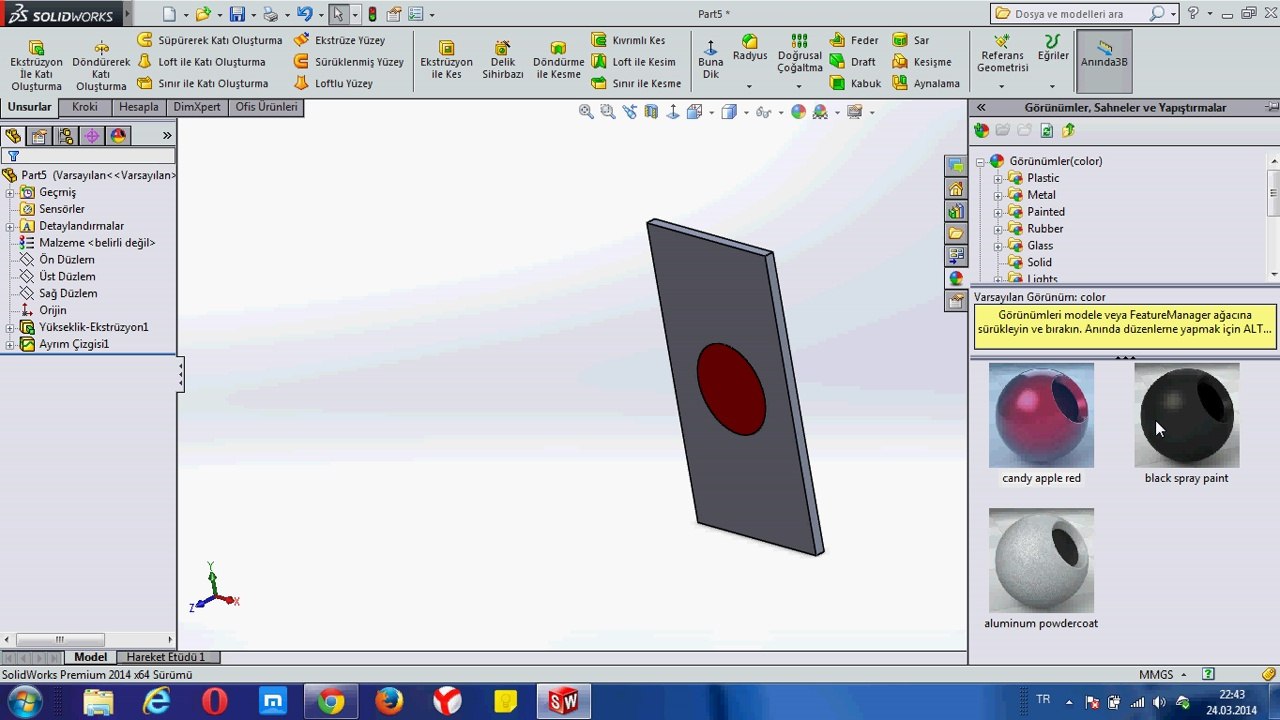
Task: Expand Ayrım Çizgisi1 feature node
Action: coord(10,344)
